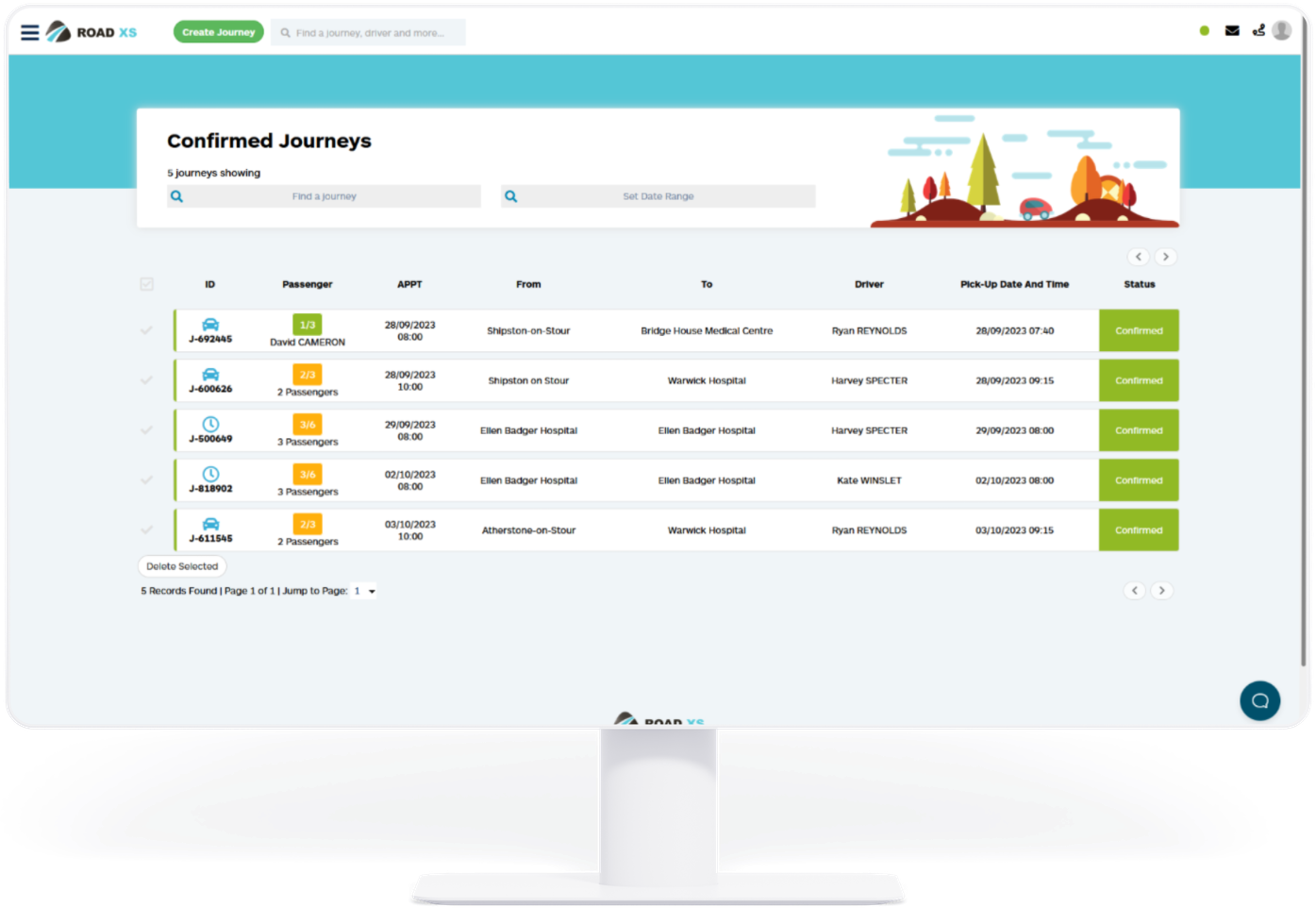Click the Delete Selected button
The width and height of the screenshot is (1316, 908).
181,566
